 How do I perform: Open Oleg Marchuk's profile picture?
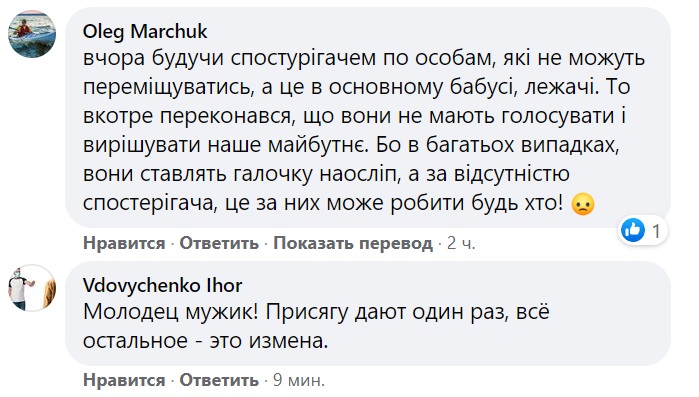(x=32, y=34)
